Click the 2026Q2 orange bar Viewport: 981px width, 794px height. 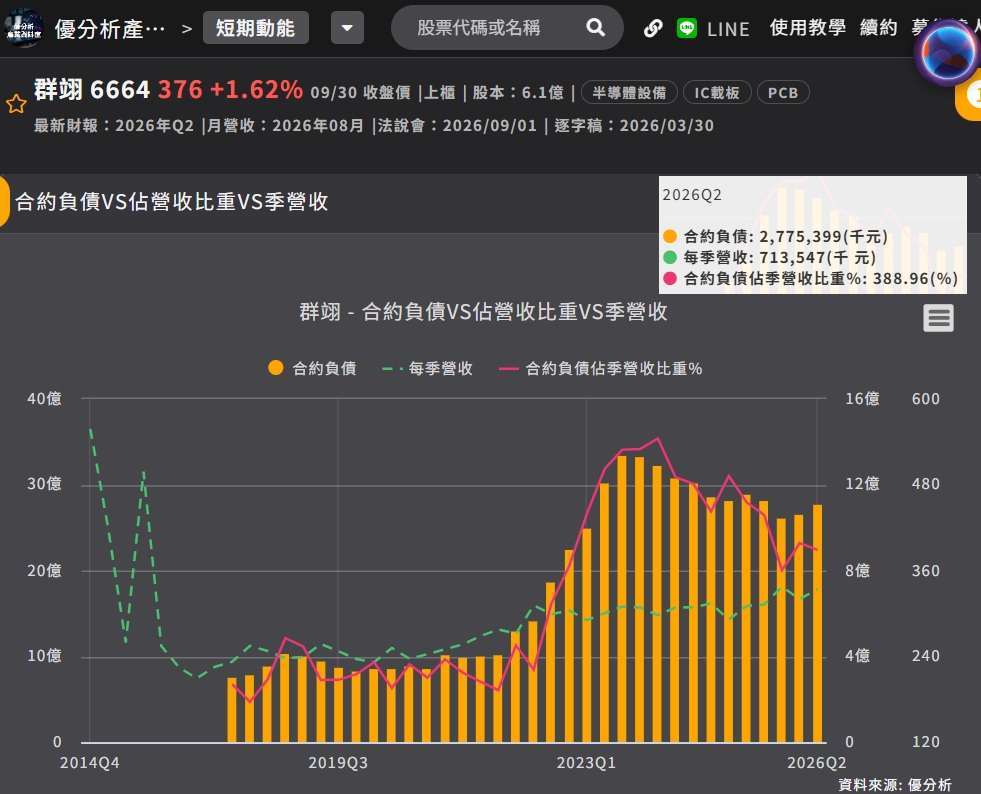817,623
